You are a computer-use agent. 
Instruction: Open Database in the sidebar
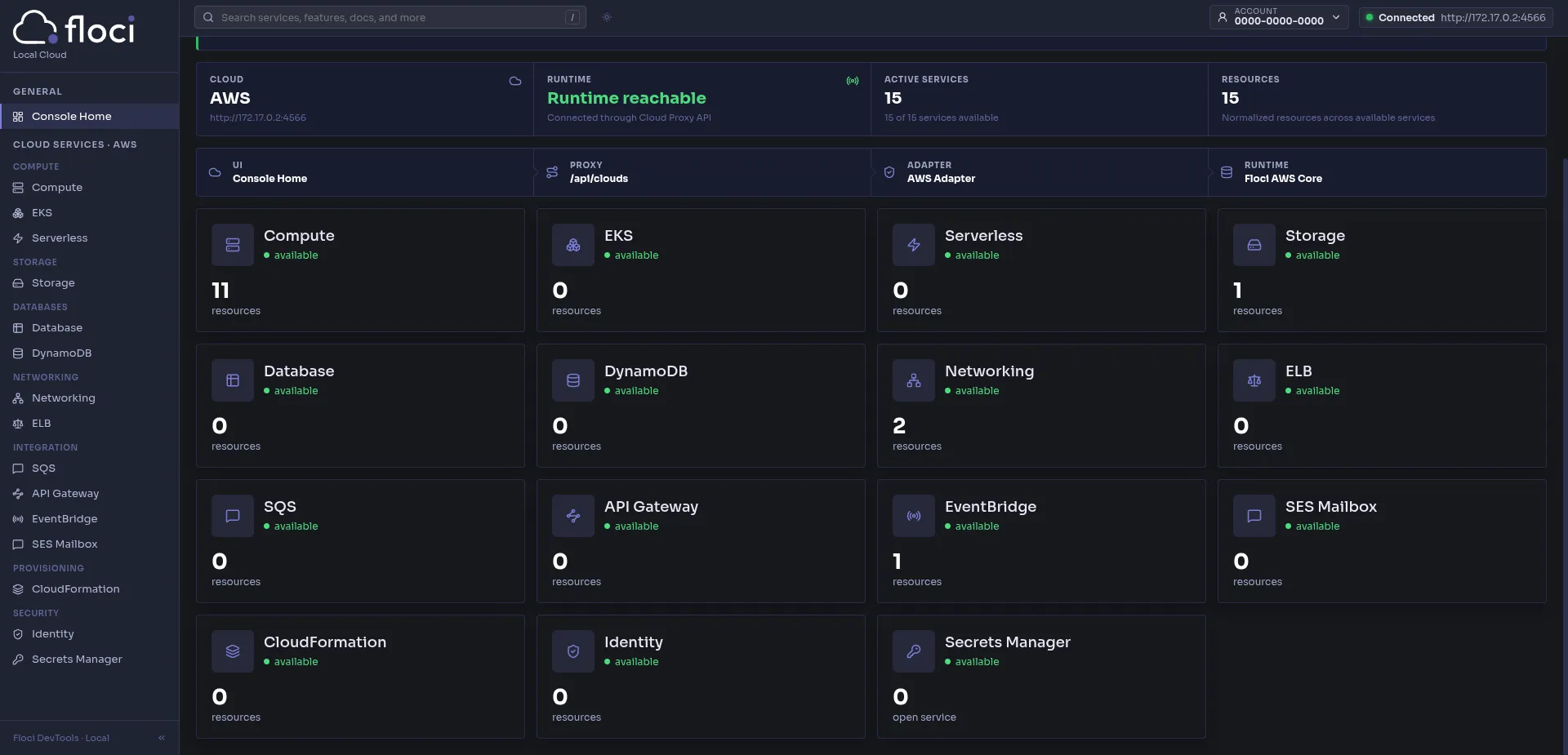pyautogui.click(x=90, y=328)
